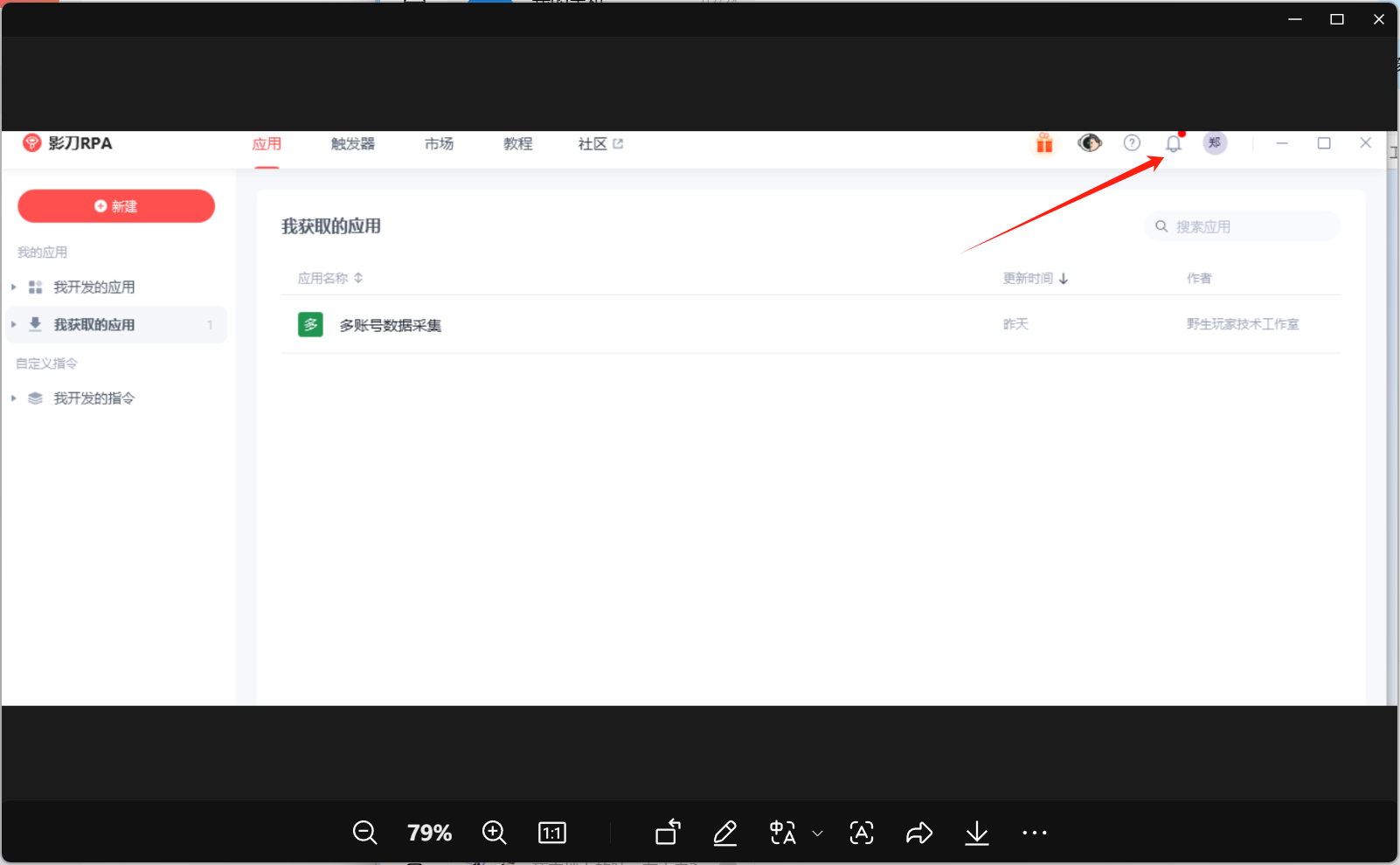Click the red 新建 button
The height and width of the screenshot is (865, 1400).
pos(116,206)
